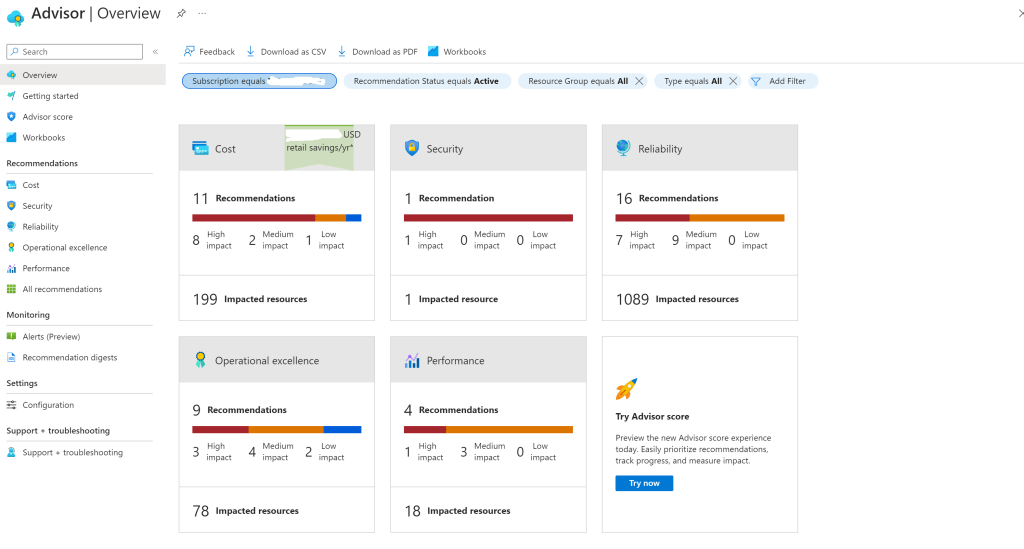Click the Performance card chart icon
Screen dimensions: 1024x549
pyautogui.click(x=411, y=360)
